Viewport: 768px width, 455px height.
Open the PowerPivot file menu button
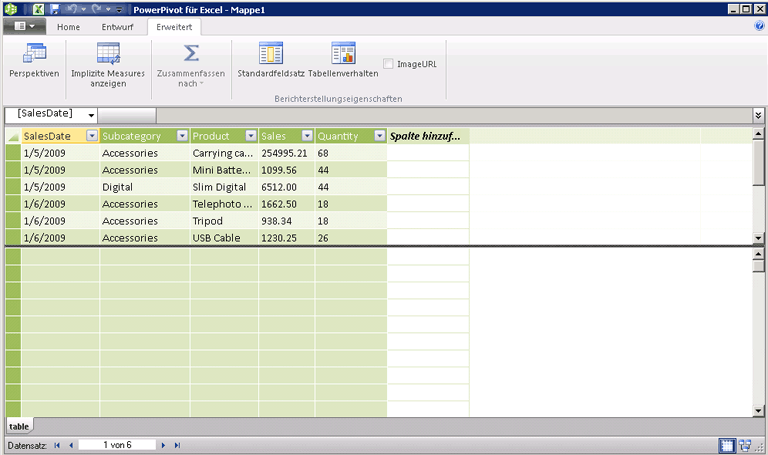[x=24, y=26]
